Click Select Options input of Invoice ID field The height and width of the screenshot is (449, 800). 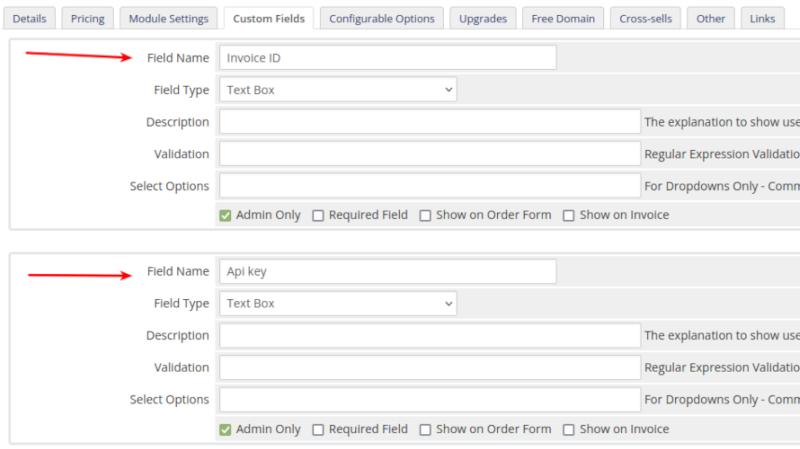[x=429, y=186]
